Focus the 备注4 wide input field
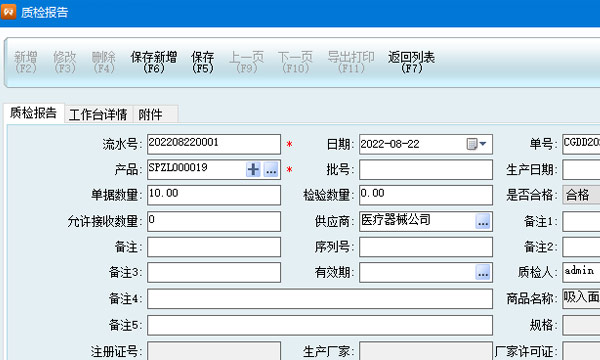Image resolution: width=600 pixels, height=360 pixels. tap(320, 298)
